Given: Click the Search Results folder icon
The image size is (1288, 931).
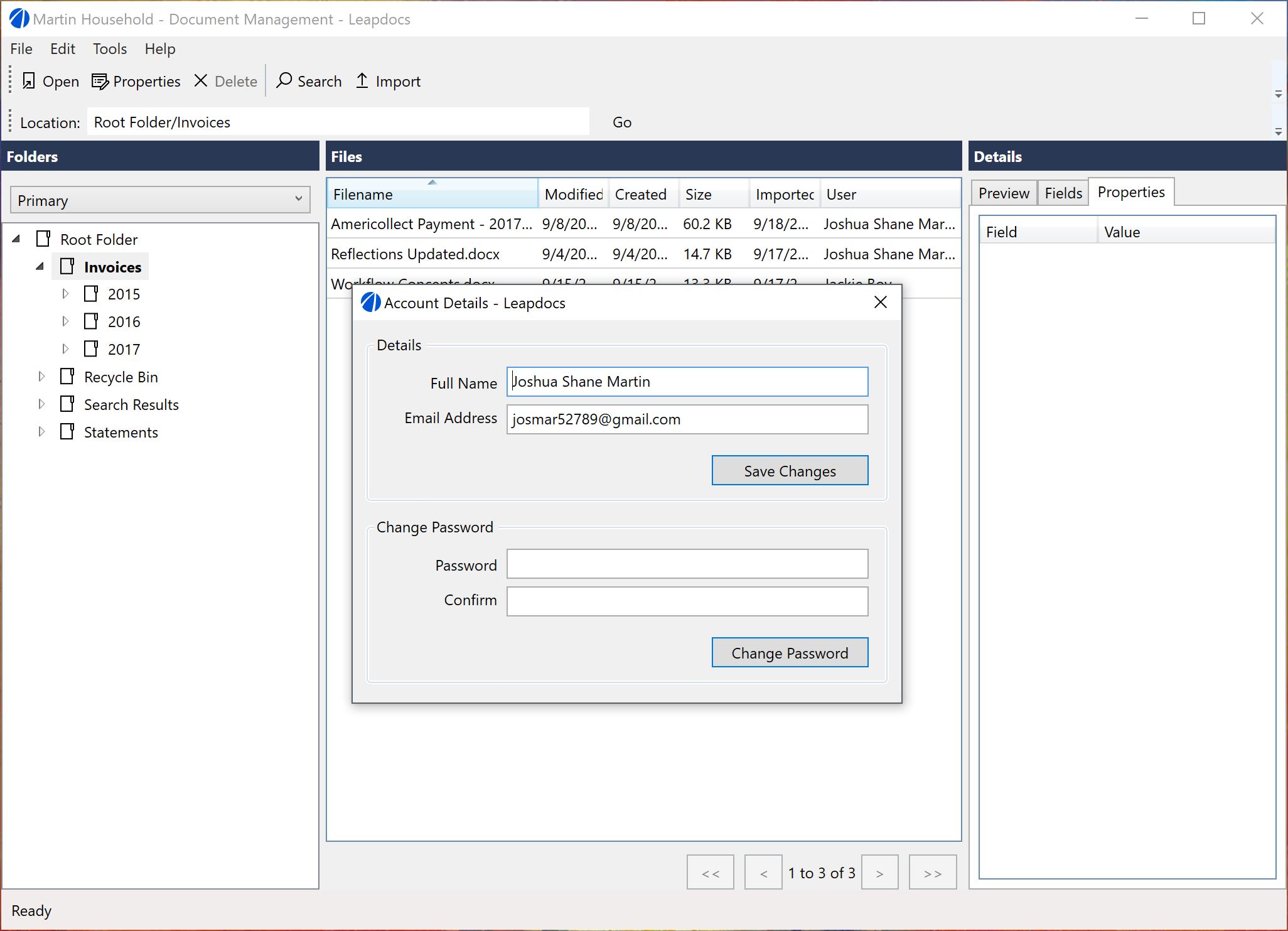Looking at the screenshot, I should (67, 404).
